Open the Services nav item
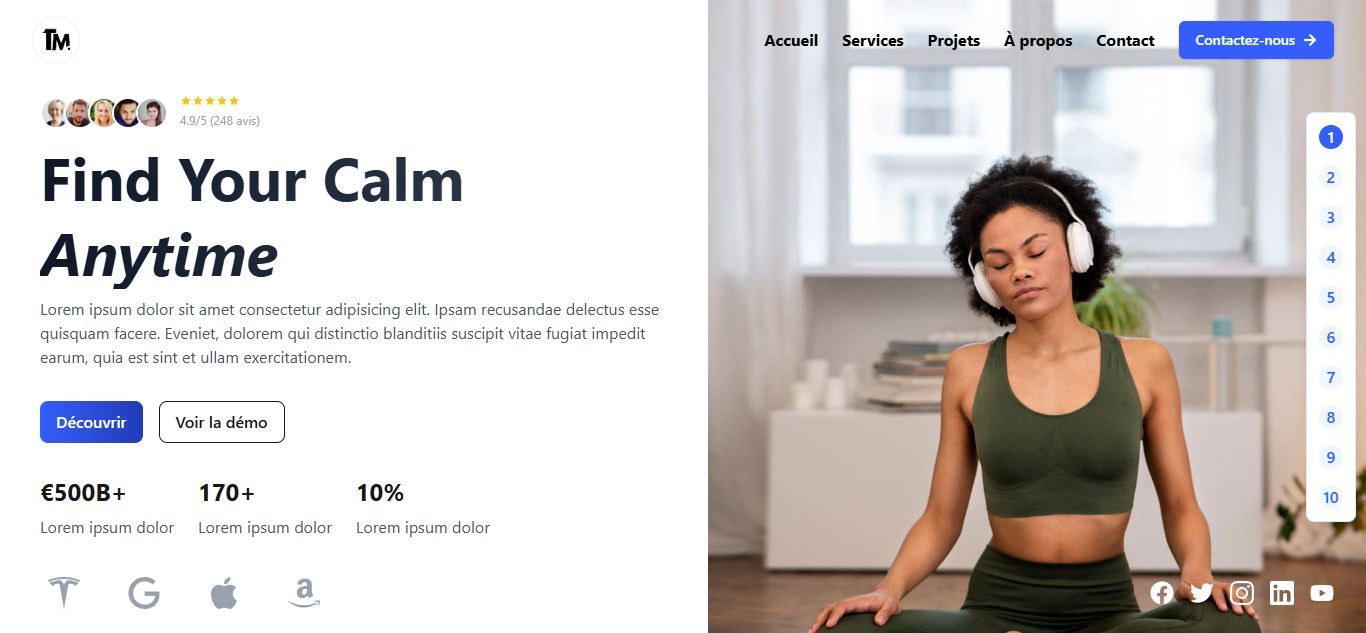The width and height of the screenshot is (1366, 633). [x=872, y=41]
